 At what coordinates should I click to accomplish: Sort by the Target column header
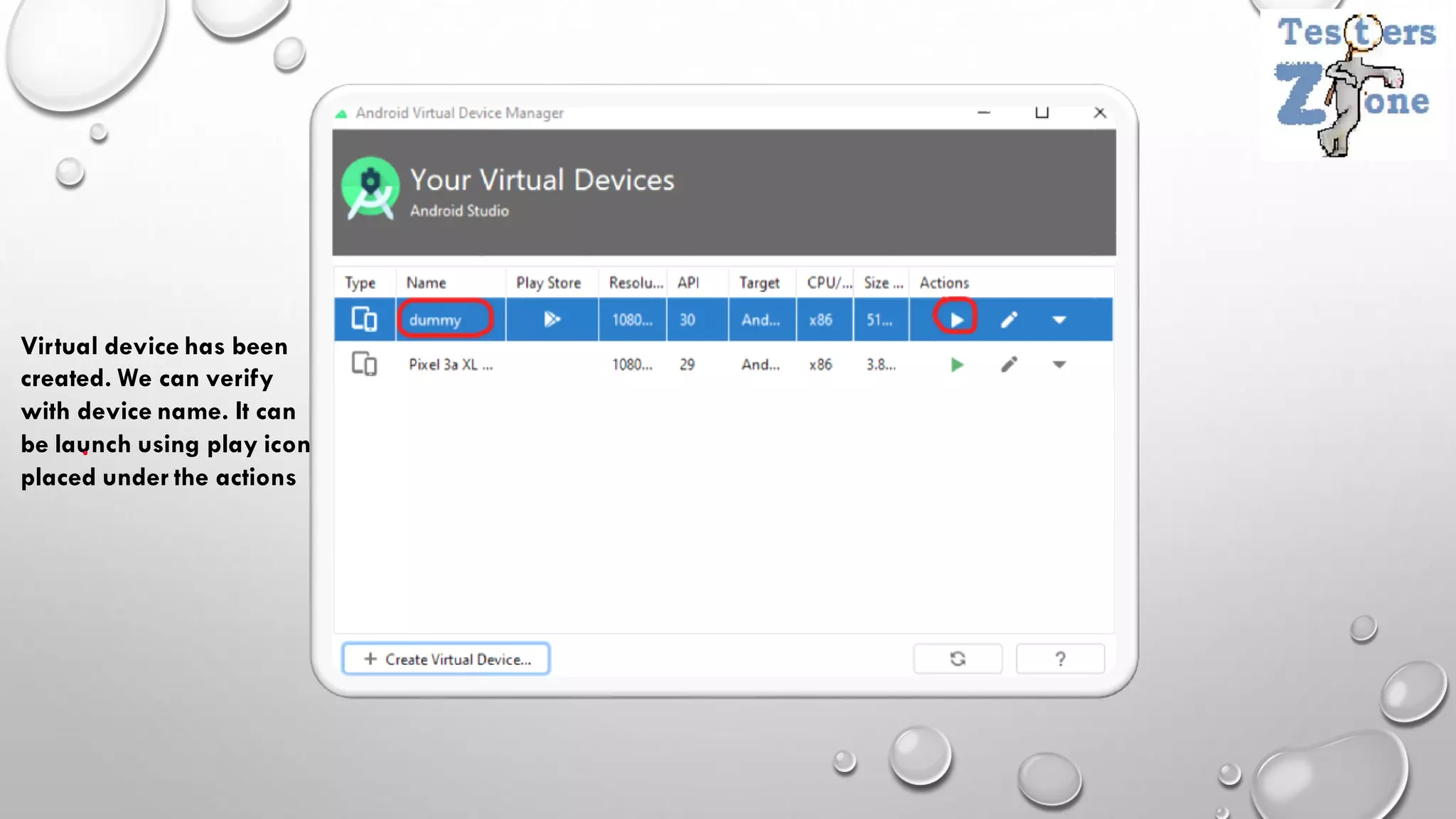point(759,283)
